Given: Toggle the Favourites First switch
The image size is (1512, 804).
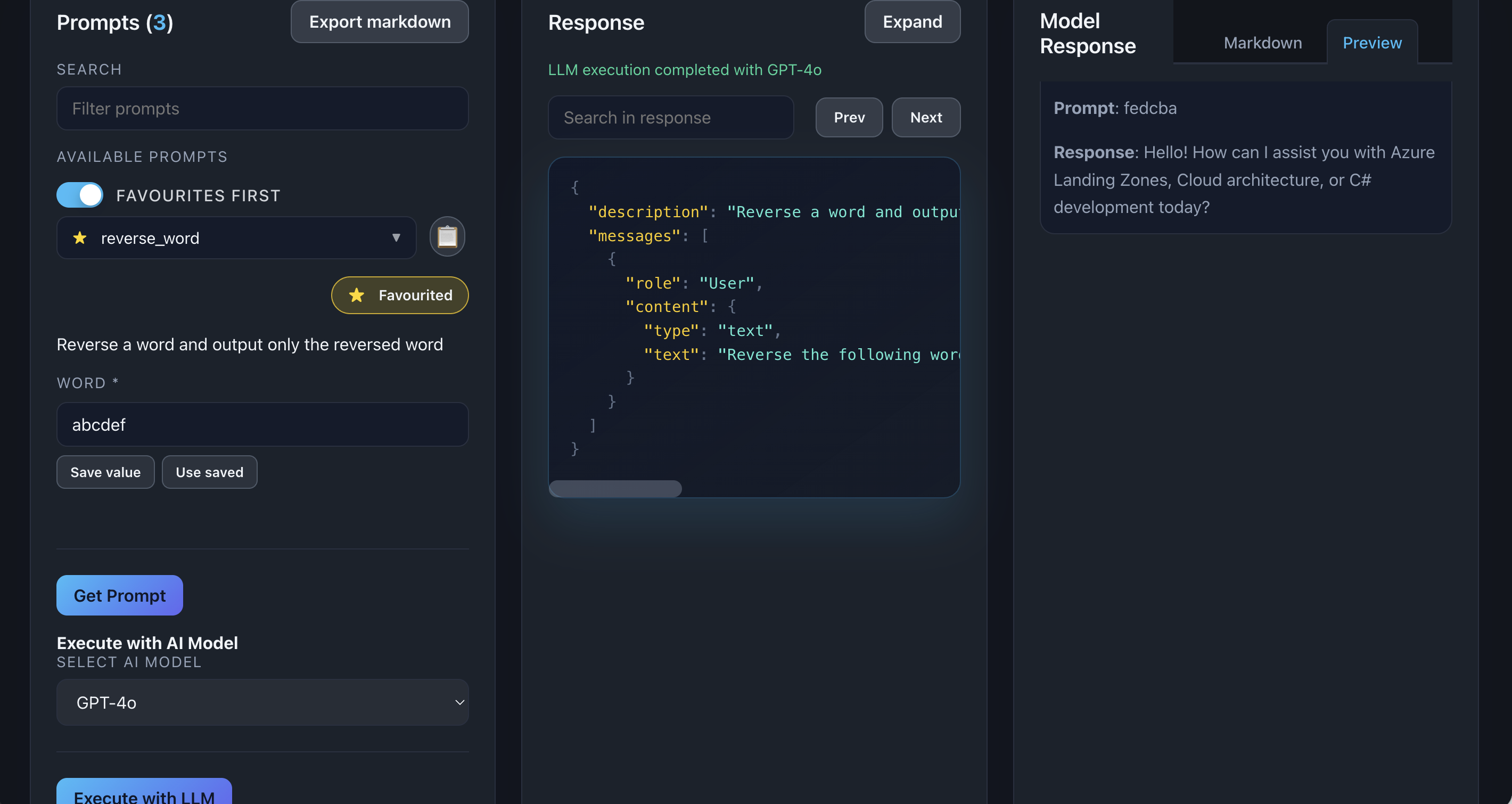Looking at the screenshot, I should [80, 195].
